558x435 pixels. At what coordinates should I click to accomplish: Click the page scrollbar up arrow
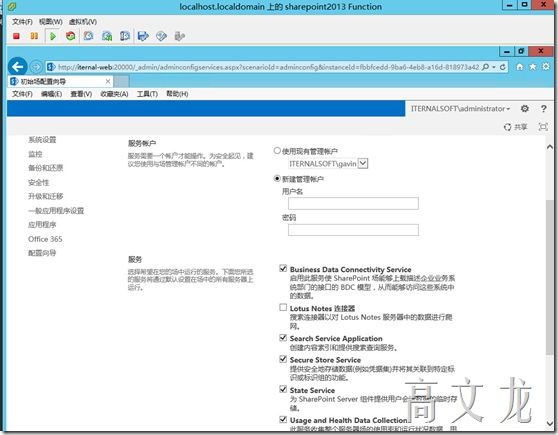click(x=550, y=146)
